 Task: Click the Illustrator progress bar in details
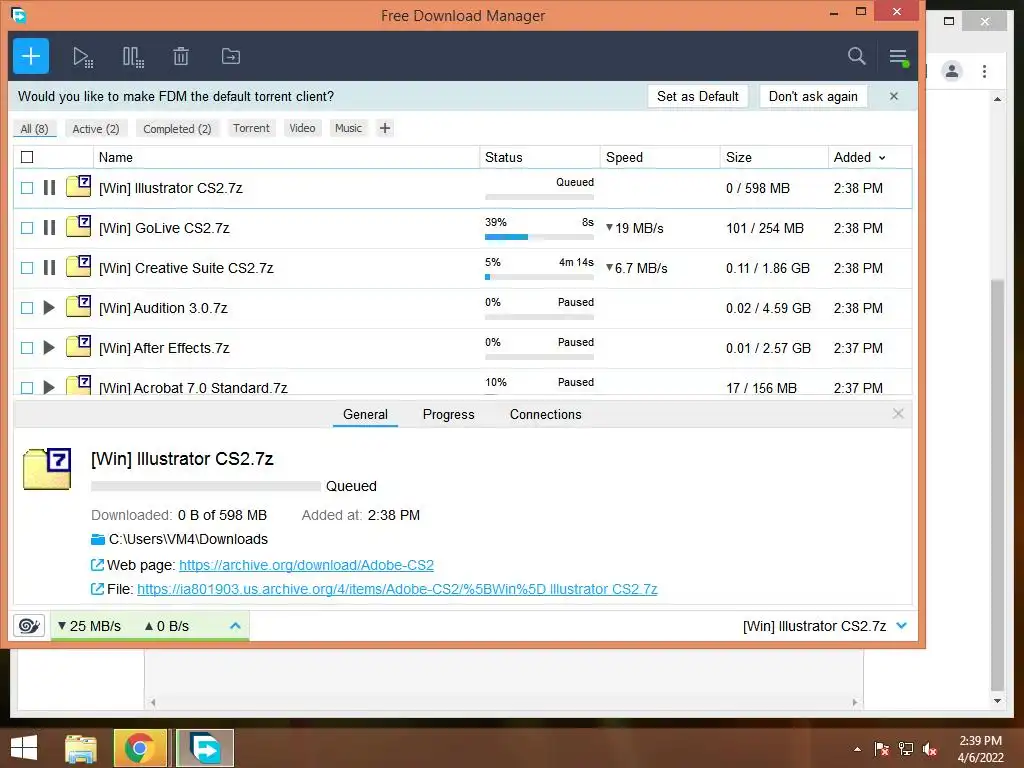click(206, 487)
